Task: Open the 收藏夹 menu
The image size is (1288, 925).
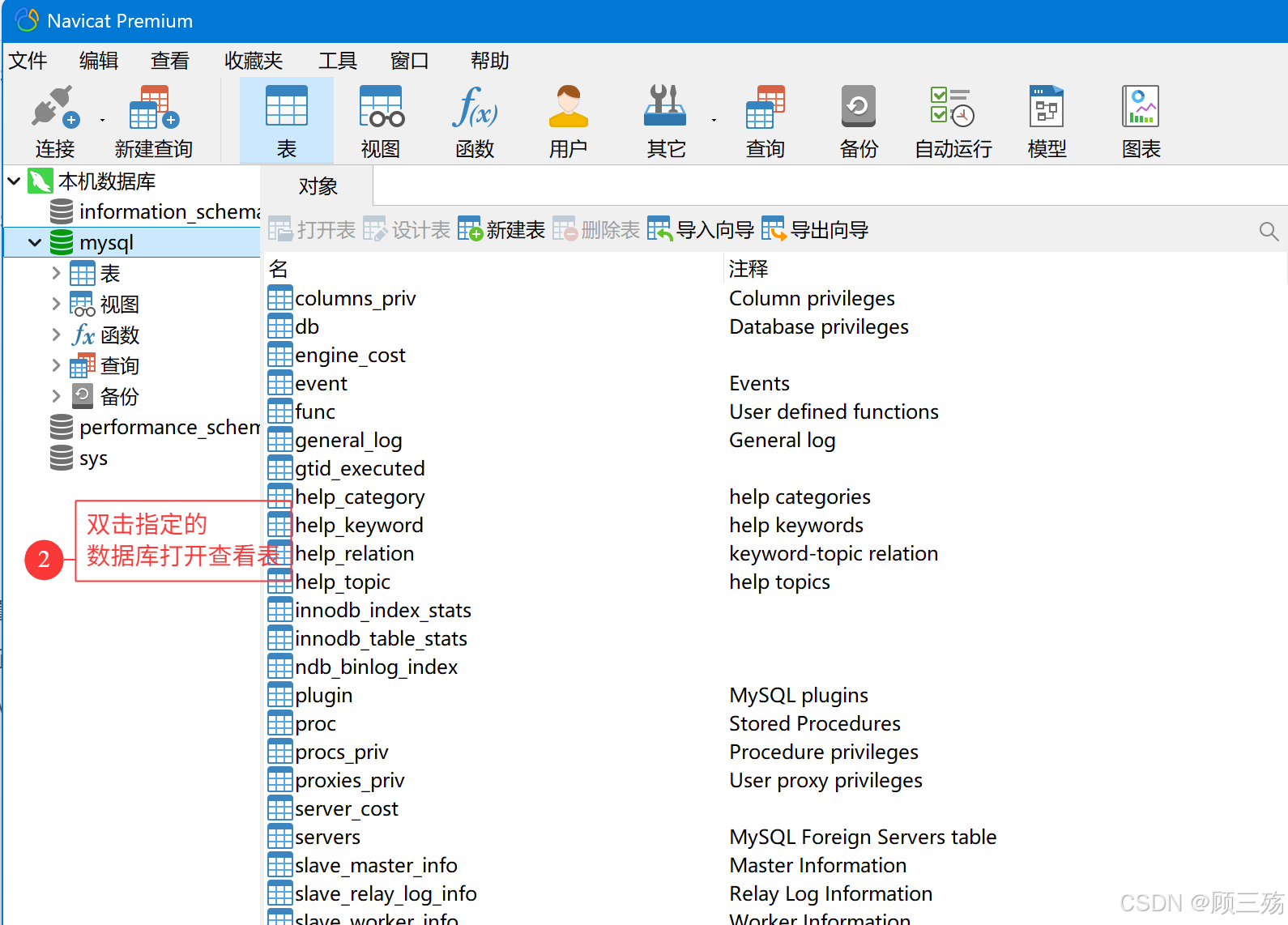Action: tap(254, 61)
